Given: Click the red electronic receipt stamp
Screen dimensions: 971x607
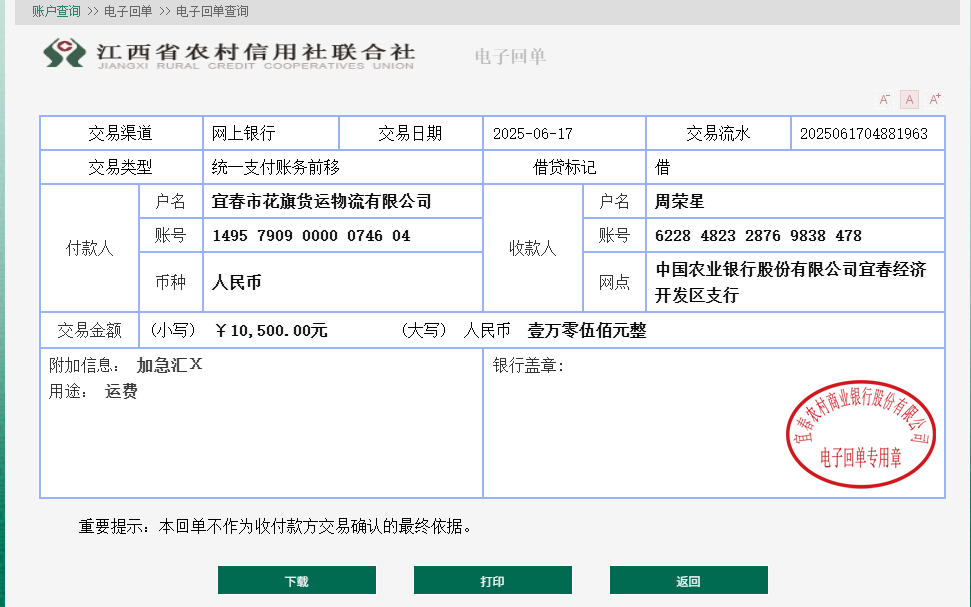Looking at the screenshot, I should pyautogui.click(x=861, y=434).
